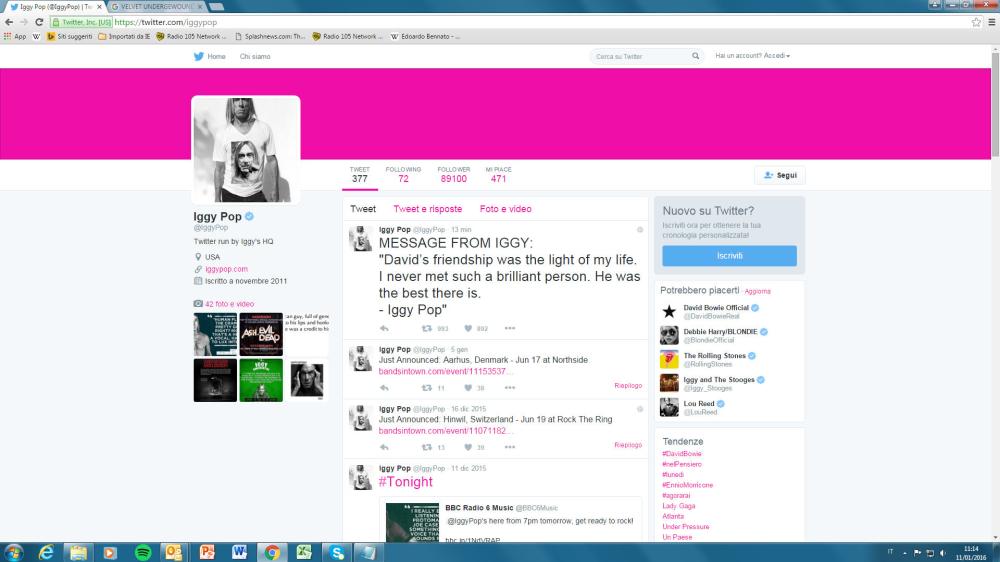Open Microsoft Word from the taskbar
This screenshot has height=562, width=1000.
(x=239, y=552)
